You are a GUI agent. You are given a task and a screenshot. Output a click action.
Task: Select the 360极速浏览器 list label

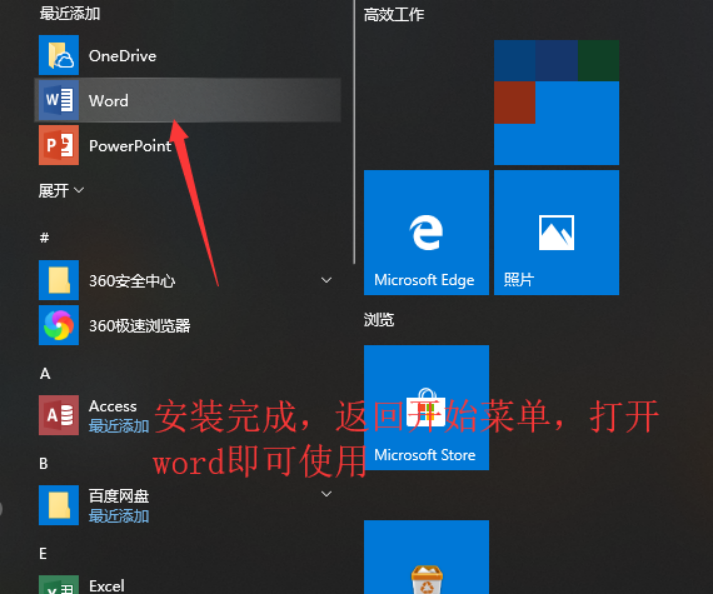140,326
